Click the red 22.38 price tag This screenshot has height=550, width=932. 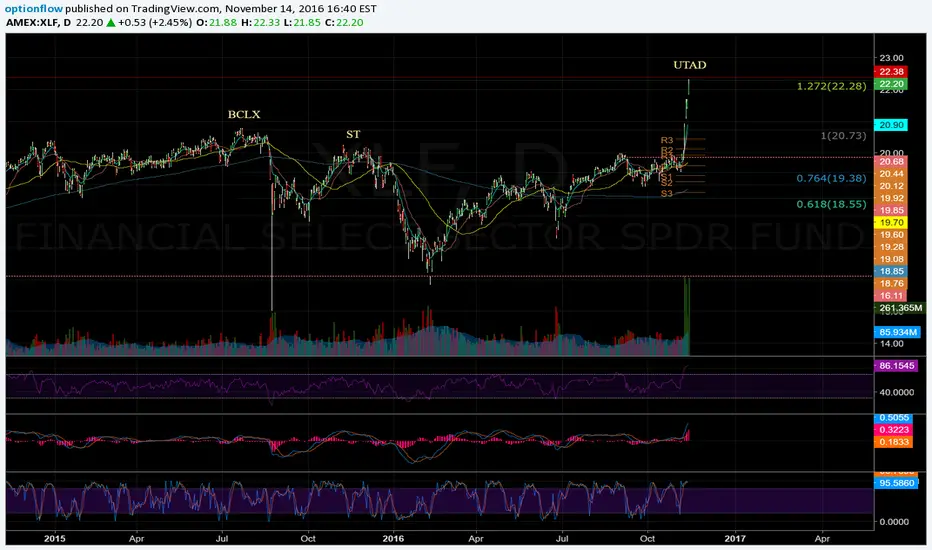[892, 71]
